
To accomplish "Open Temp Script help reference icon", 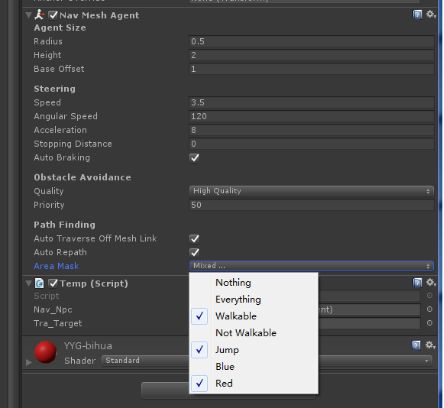I will pyautogui.click(x=417, y=283).
